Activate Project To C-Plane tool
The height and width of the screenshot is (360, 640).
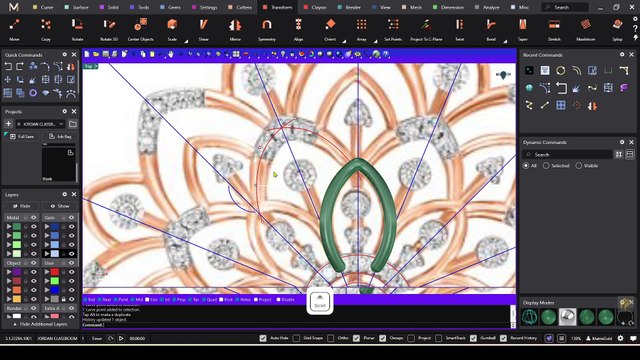coord(426,29)
